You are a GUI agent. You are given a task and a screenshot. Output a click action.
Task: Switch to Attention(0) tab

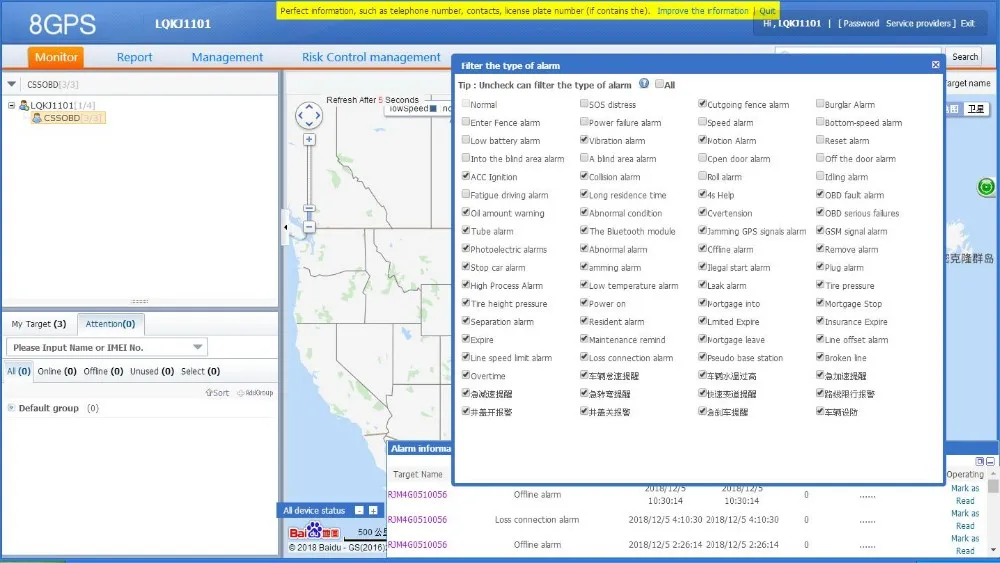pos(110,324)
